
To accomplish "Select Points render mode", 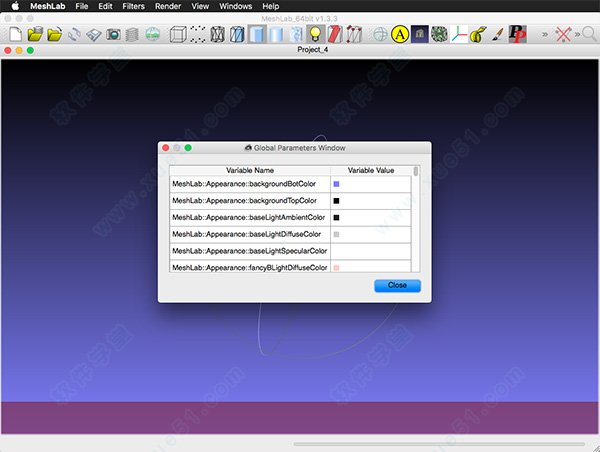I will [197, 34].
